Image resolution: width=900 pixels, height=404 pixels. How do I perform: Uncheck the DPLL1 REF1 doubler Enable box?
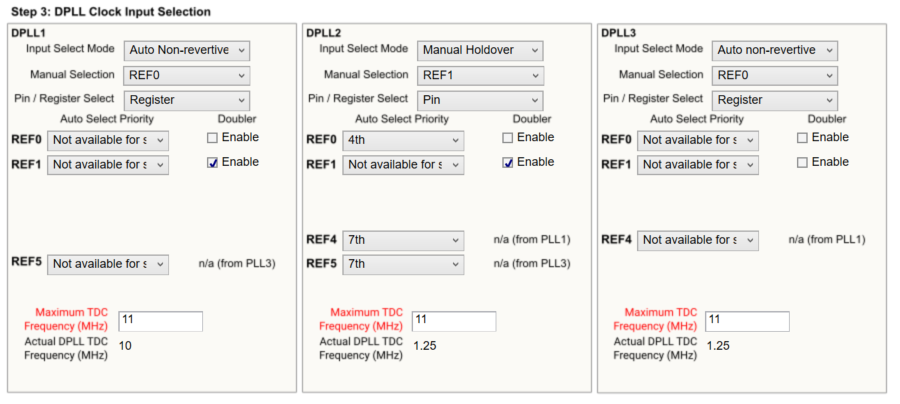(213, 162)
